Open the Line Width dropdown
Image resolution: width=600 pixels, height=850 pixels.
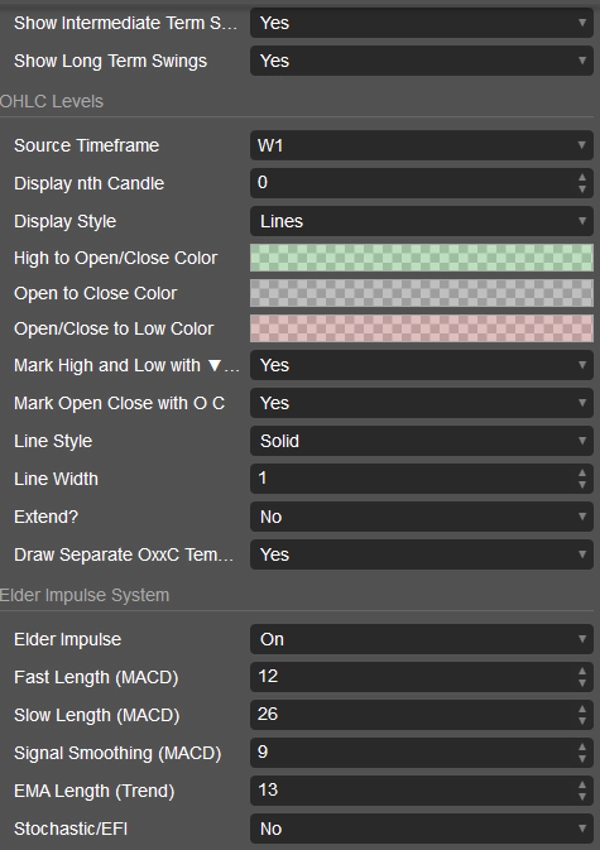pos(421,479)
